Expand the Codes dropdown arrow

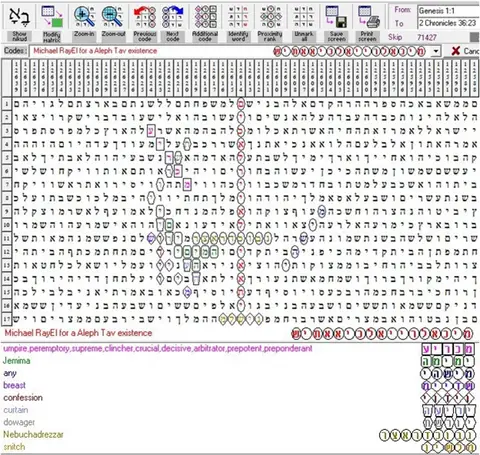point(436,51)
